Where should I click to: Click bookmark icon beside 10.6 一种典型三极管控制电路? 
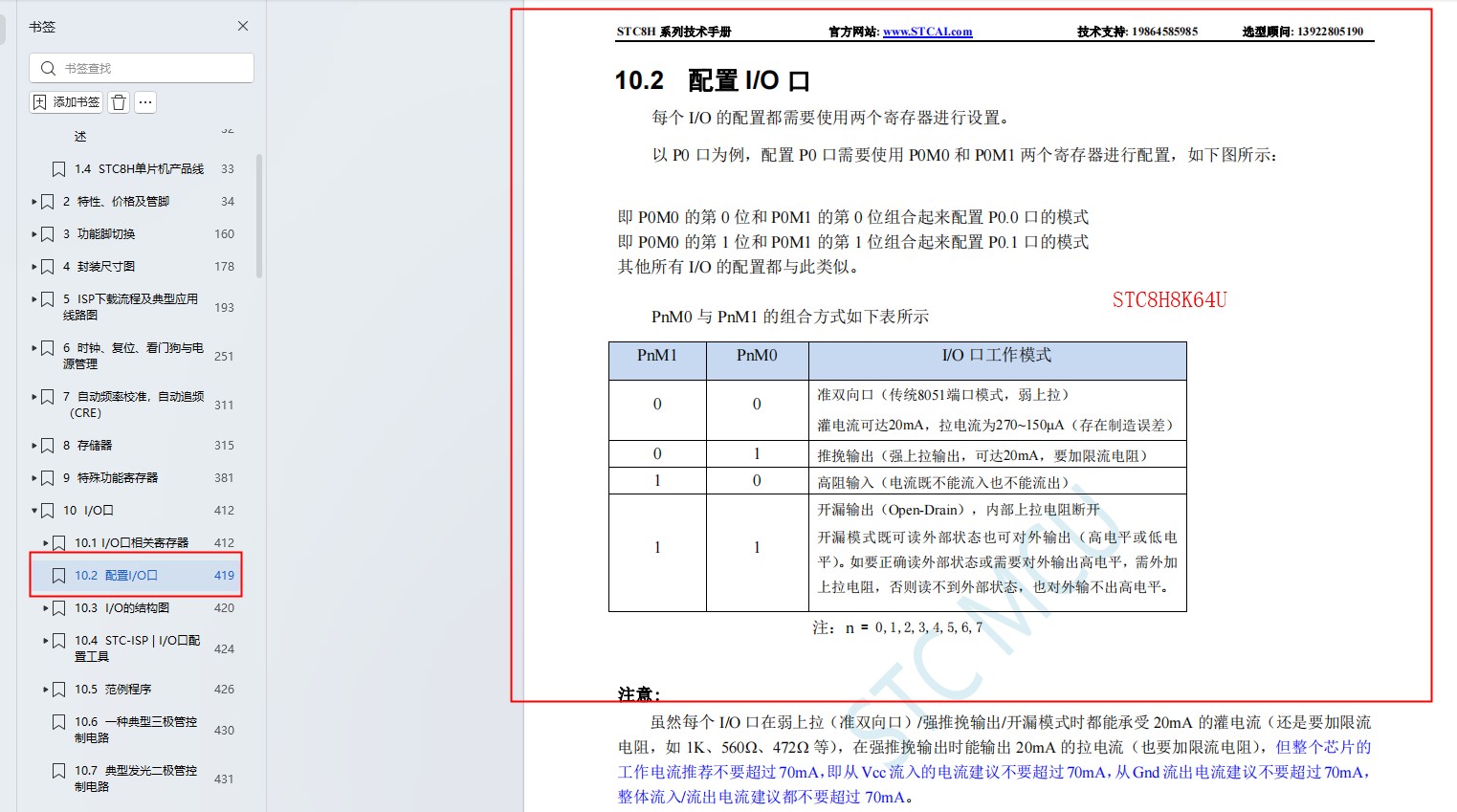point(58,722)
